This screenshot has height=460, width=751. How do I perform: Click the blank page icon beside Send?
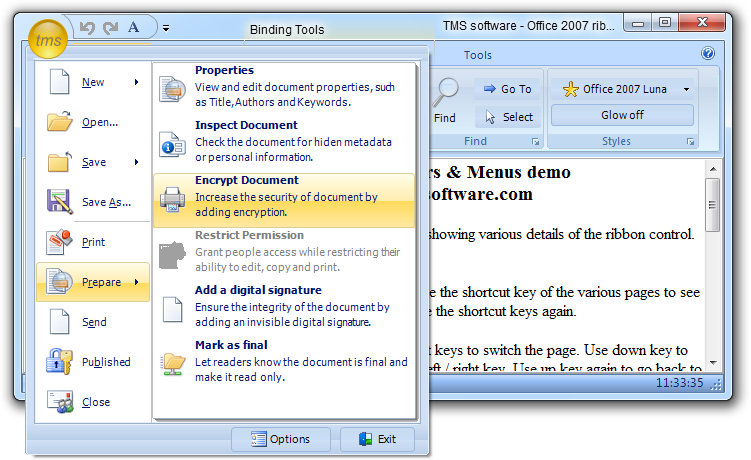coord(60,321)
